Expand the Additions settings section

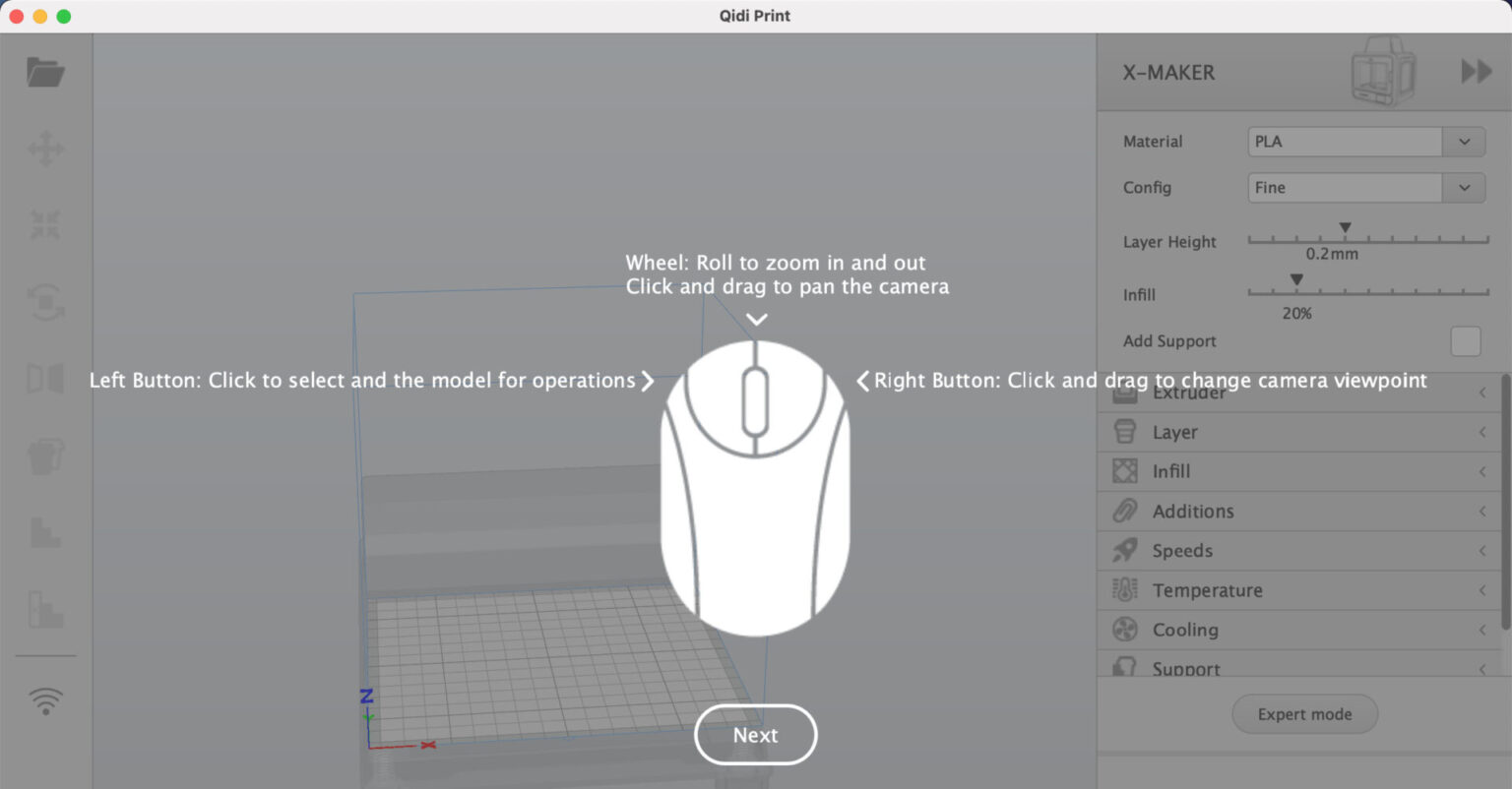(1299, 512)
